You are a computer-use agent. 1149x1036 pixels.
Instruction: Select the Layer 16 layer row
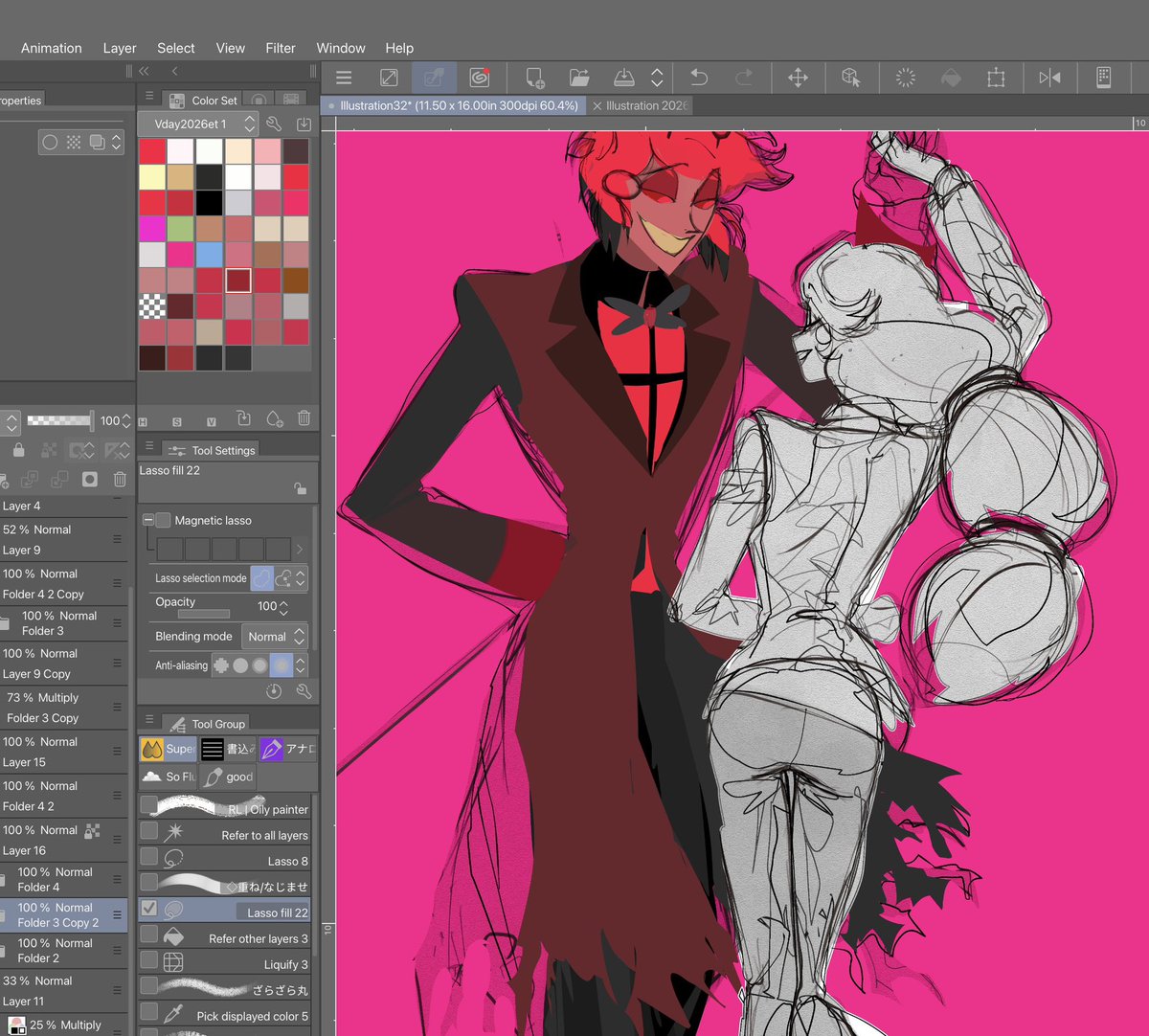coord(63,840)
